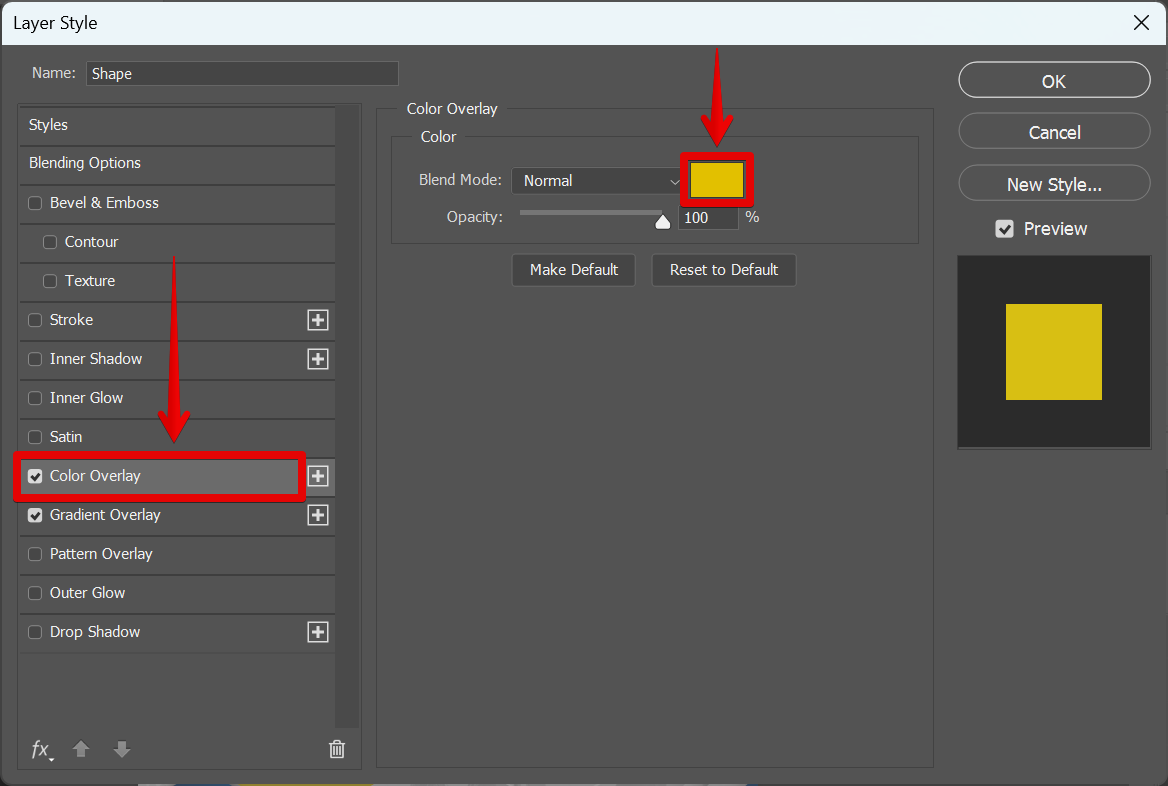
Task: Open the Outer Glow settings row
Action: [x=177, y=593]
